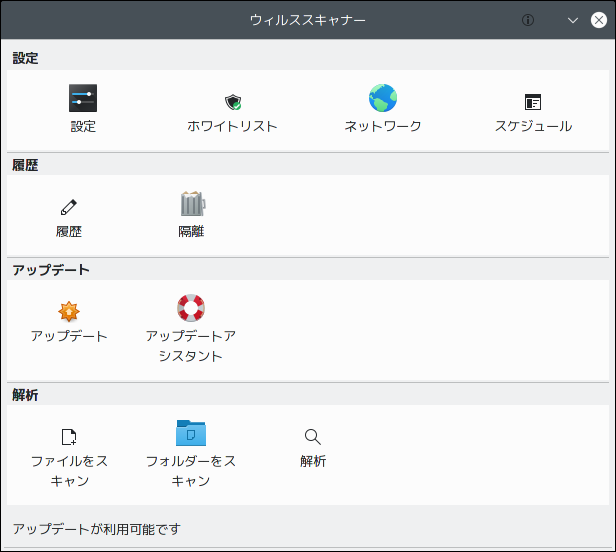616x552 pixels.
Task: Open the 設定 sliders icon
Action: click(83, 98)
